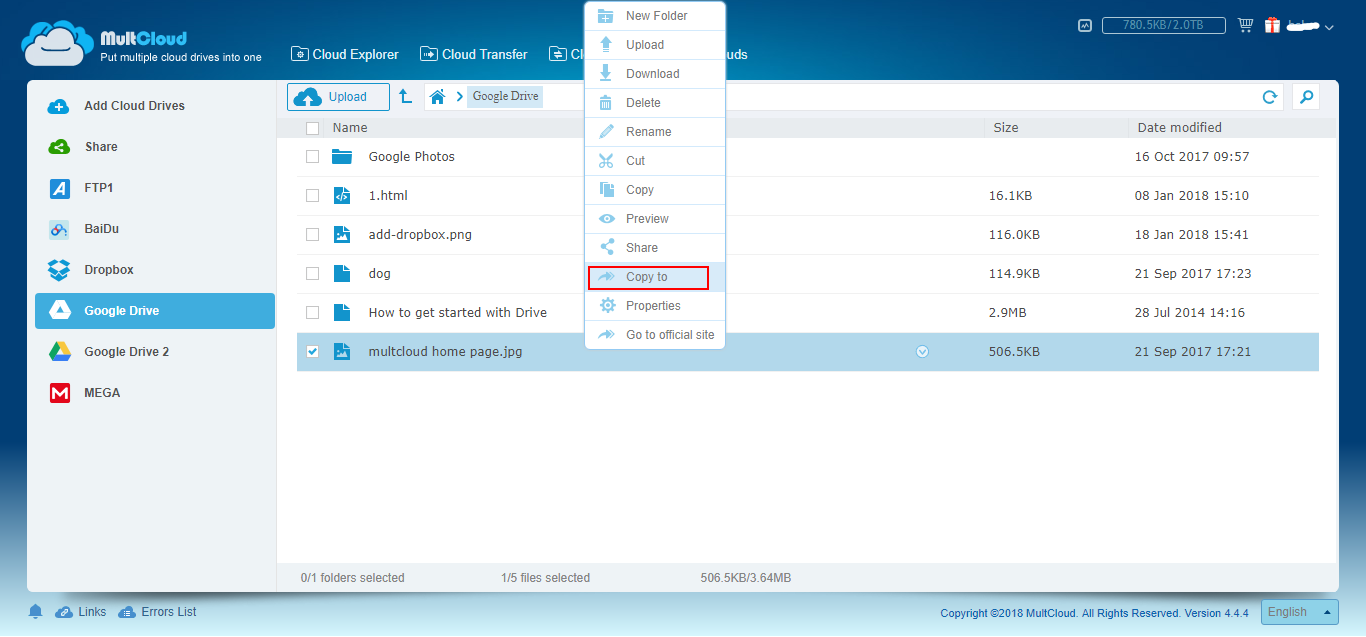This screenshot has height=637, width=1366.
Task: Choose Go to official site entry
Action: click(x=655, y=335)
